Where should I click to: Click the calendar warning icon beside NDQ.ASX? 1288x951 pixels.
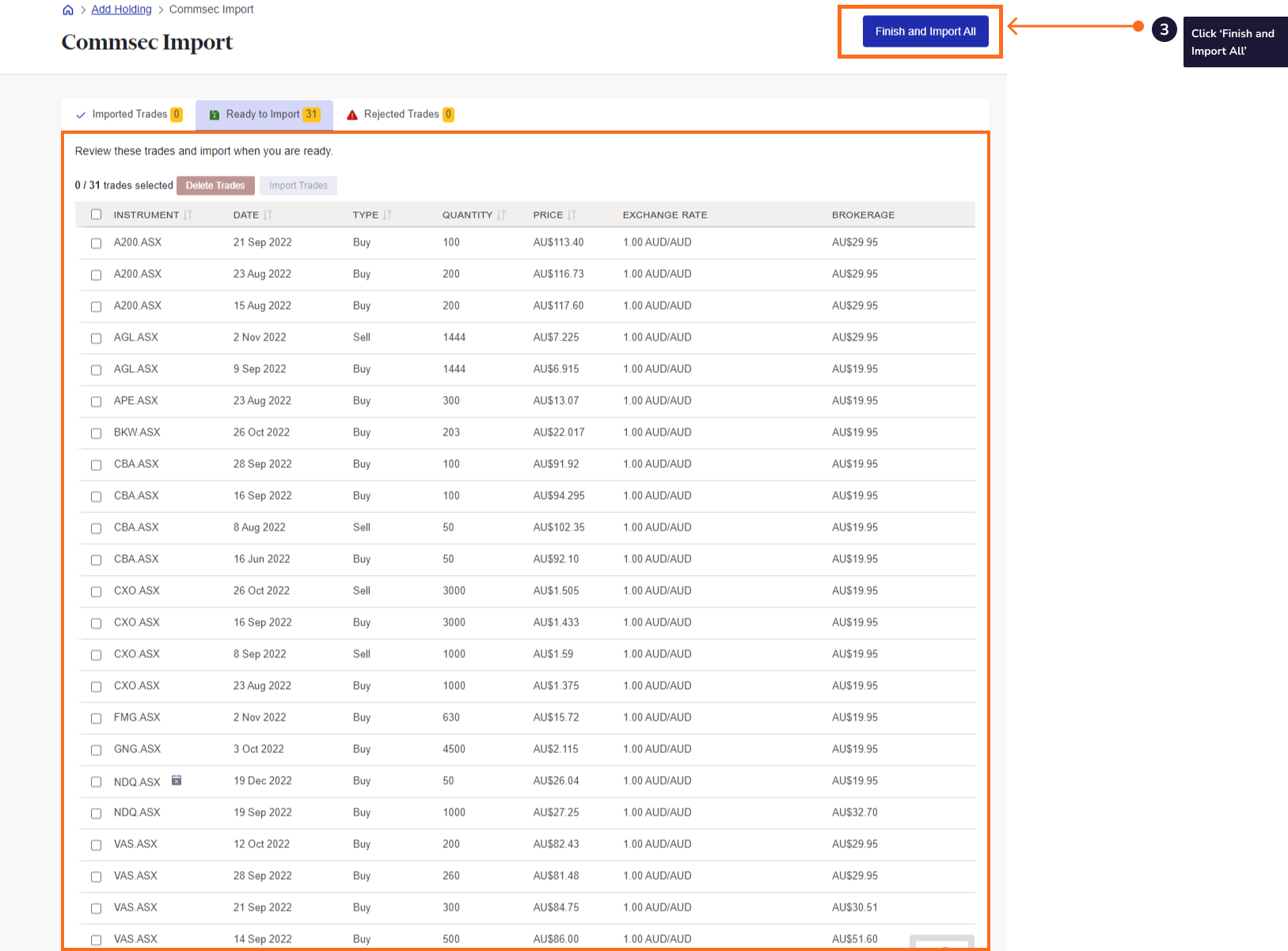(x=177, y=781)
